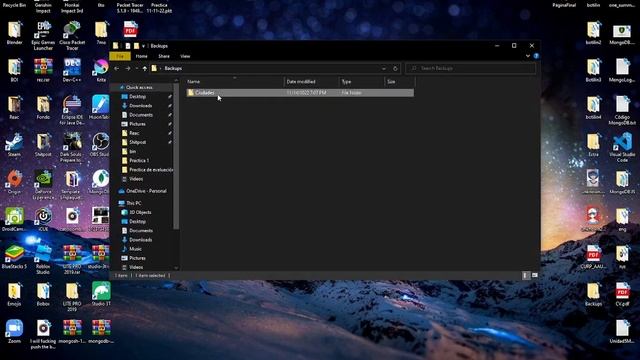Viewport: 640px width, 360px height.
Task: Open bin folder in navigation pane
Action: coord(133,151)
